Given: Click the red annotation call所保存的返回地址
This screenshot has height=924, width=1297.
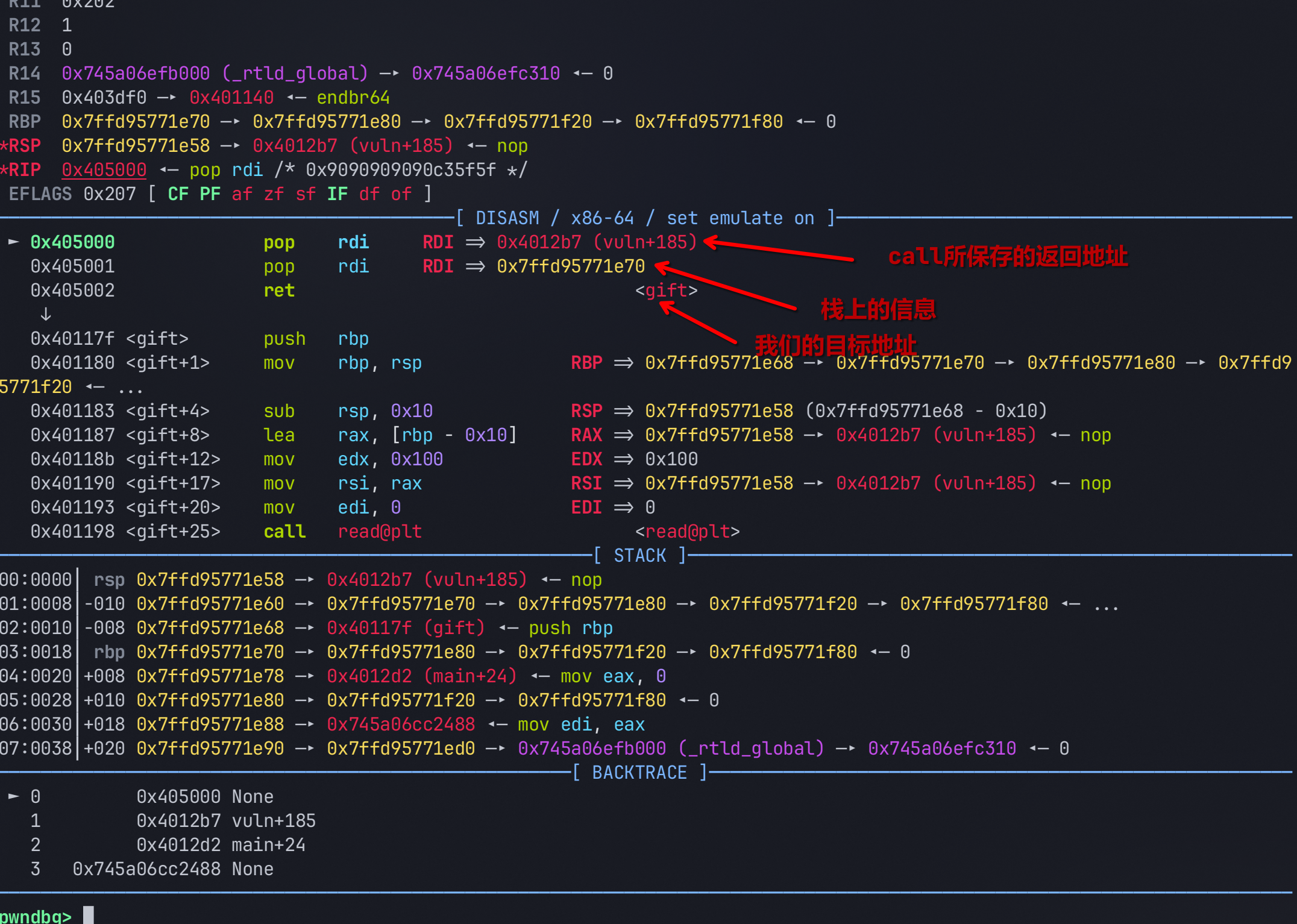Looking at the screenshot, I should click(1008, 256).
